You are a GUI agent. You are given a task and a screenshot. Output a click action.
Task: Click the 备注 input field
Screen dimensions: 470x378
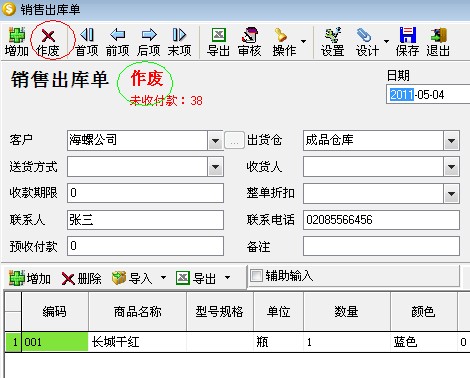381,246
